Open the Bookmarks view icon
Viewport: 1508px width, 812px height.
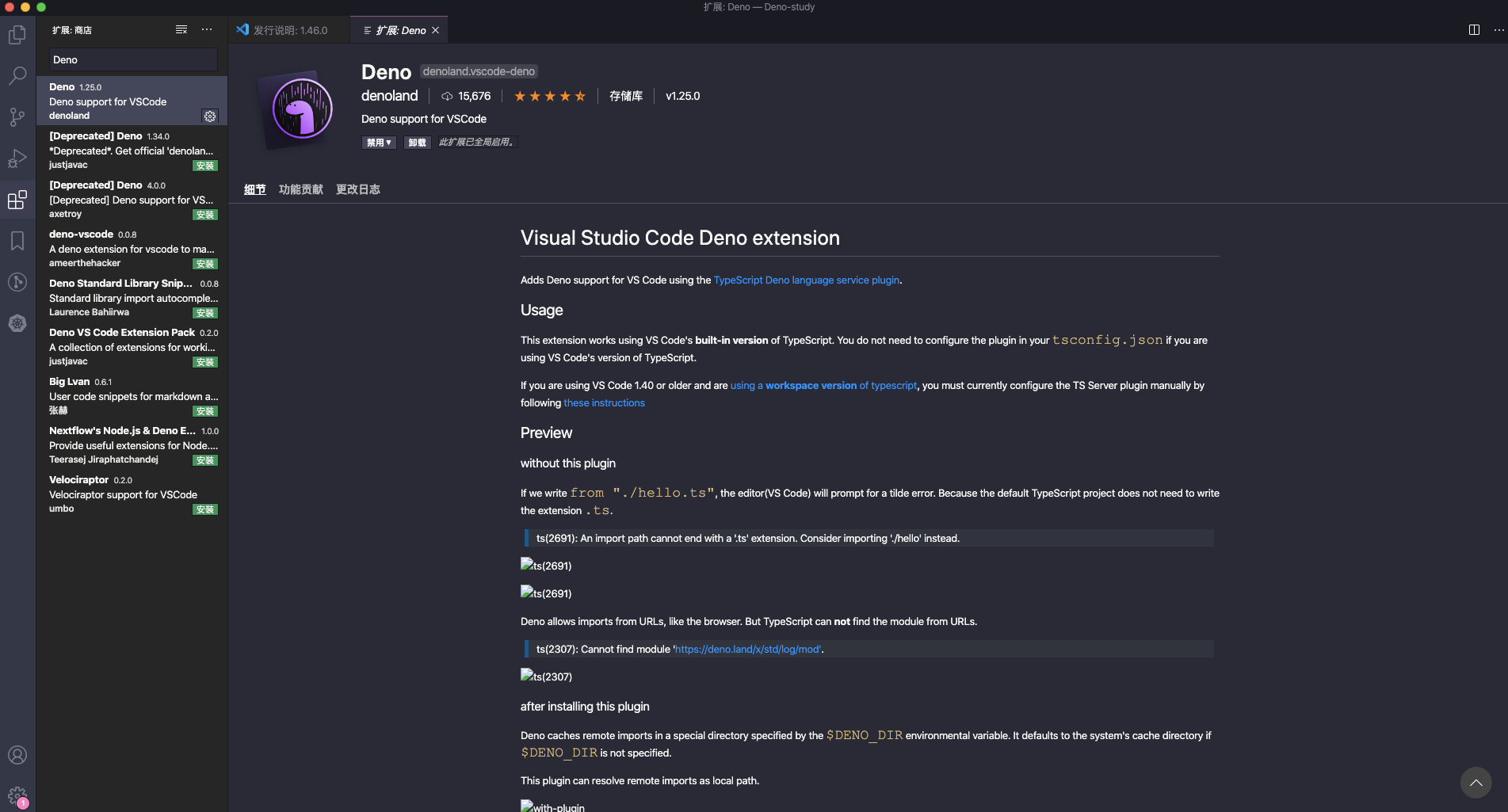coord(17,241)
